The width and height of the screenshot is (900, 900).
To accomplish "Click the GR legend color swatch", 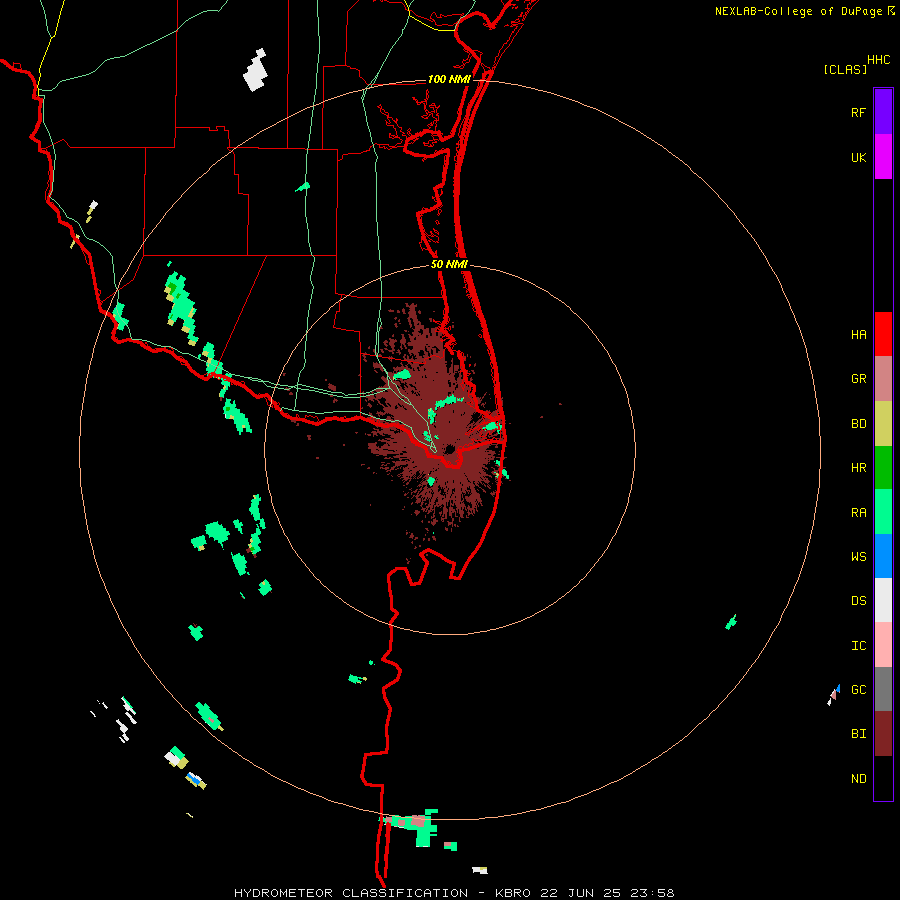I will (x=883, y=379).
